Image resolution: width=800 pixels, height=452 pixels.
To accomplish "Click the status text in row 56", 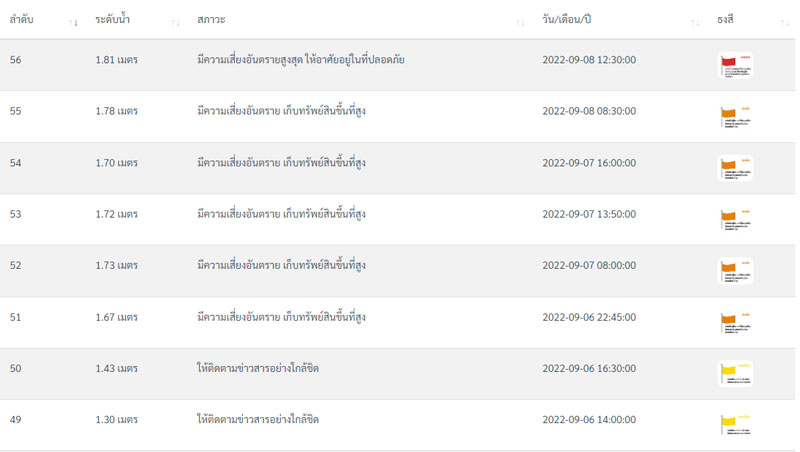I will coord(301,60).
